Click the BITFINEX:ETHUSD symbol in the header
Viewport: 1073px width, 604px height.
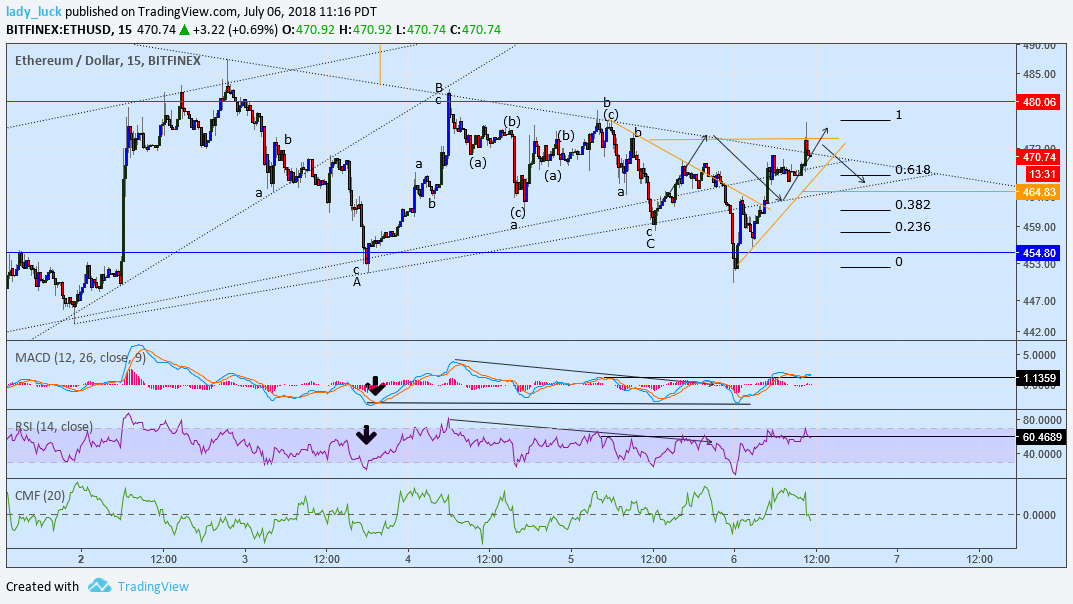click(x=60, y=30)
